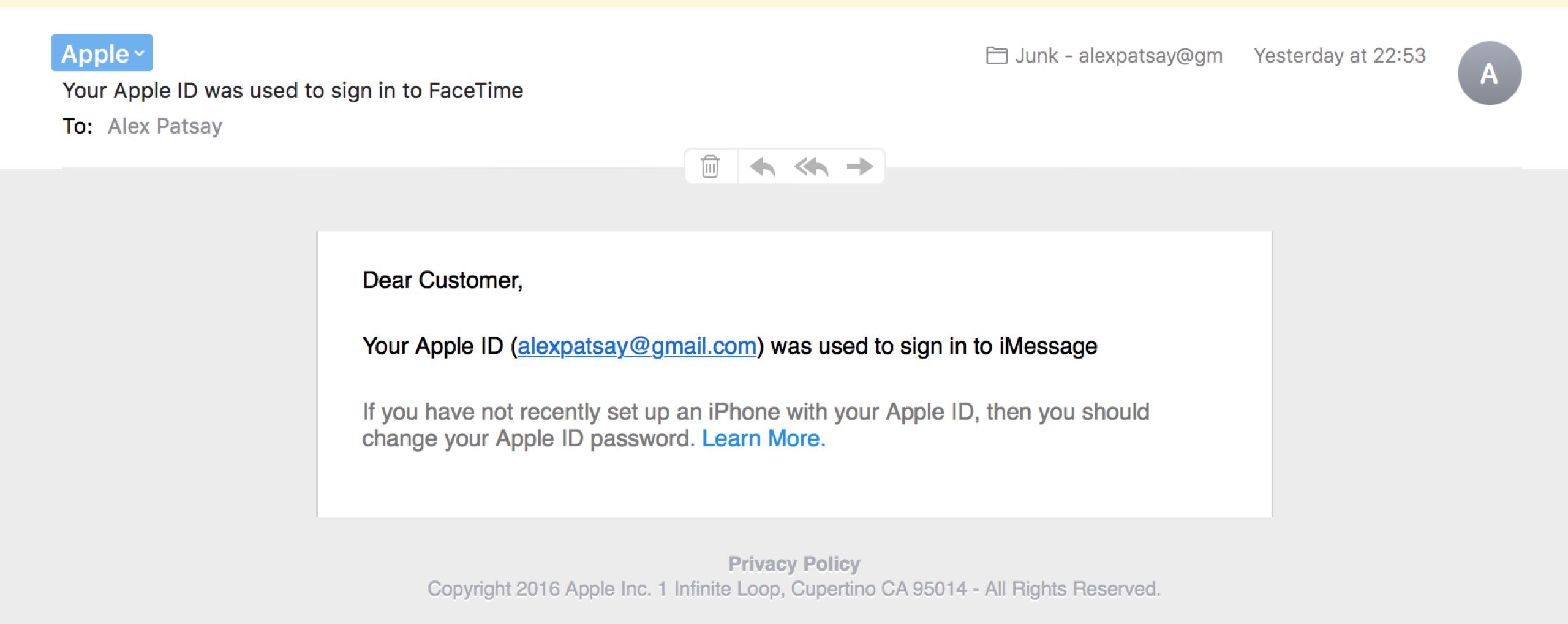This screenshot has width=1568, height=624.
Task: Reply All using the double-arrow icon
Action: point(812,166)
